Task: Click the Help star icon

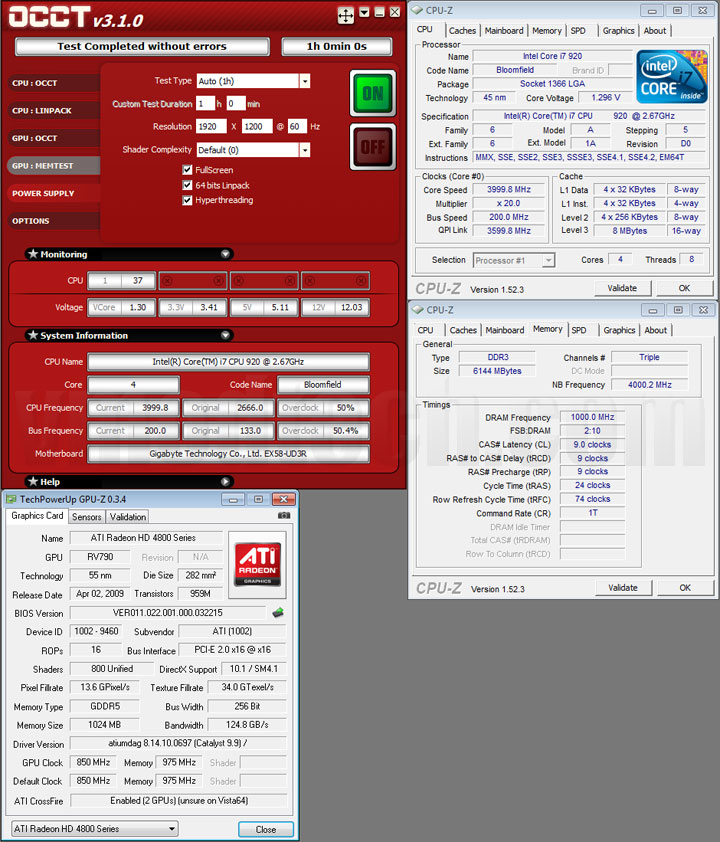Action: [33, 481]
